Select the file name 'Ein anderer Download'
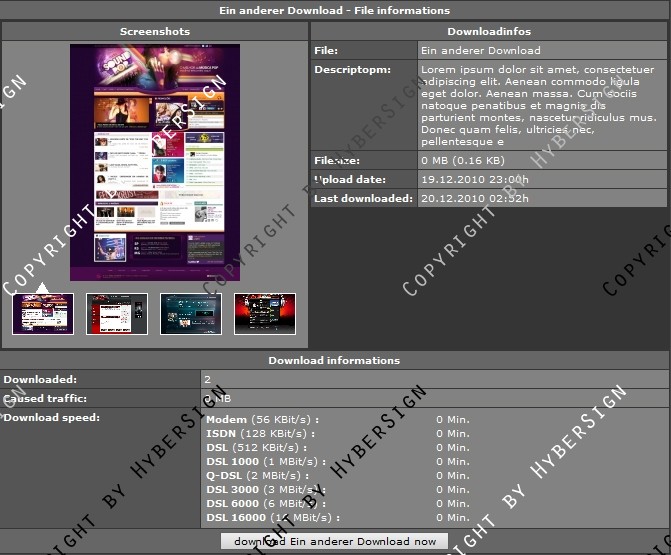The height and width of the screenshot is (555, 671). point(481,50)
